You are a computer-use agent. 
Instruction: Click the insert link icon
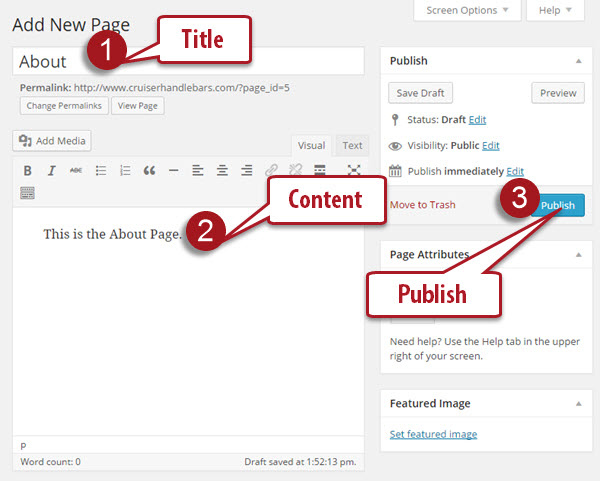click(271, 170)
